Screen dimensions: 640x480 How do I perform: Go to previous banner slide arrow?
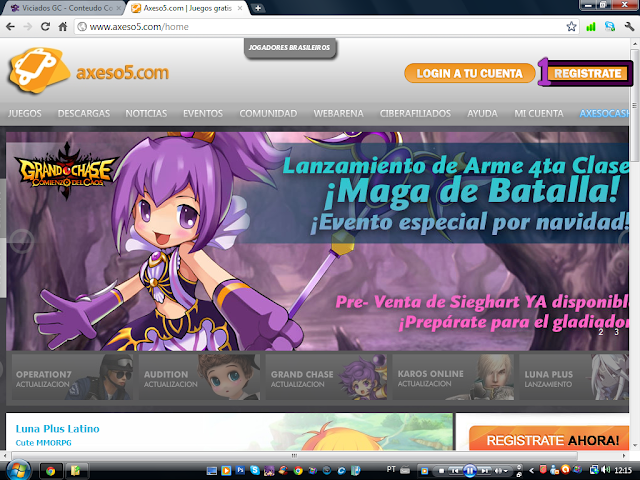(x=22, y=241)
